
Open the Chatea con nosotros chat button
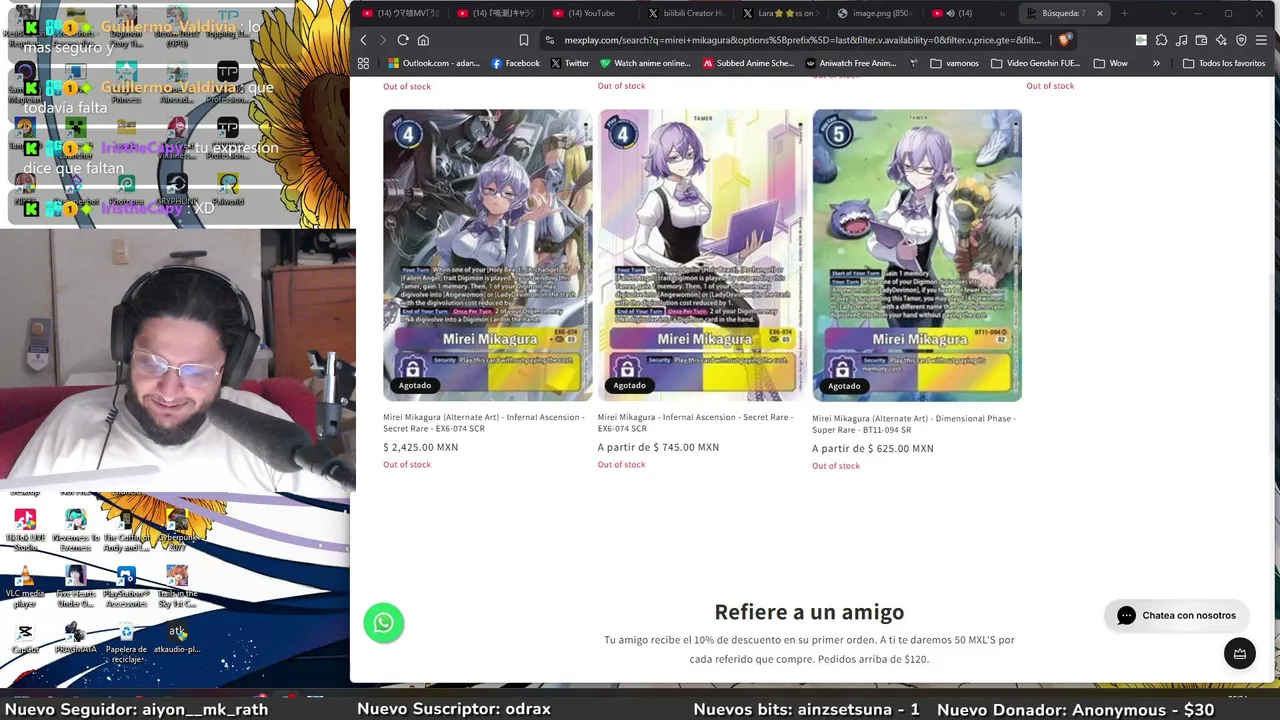(1176, 616)
